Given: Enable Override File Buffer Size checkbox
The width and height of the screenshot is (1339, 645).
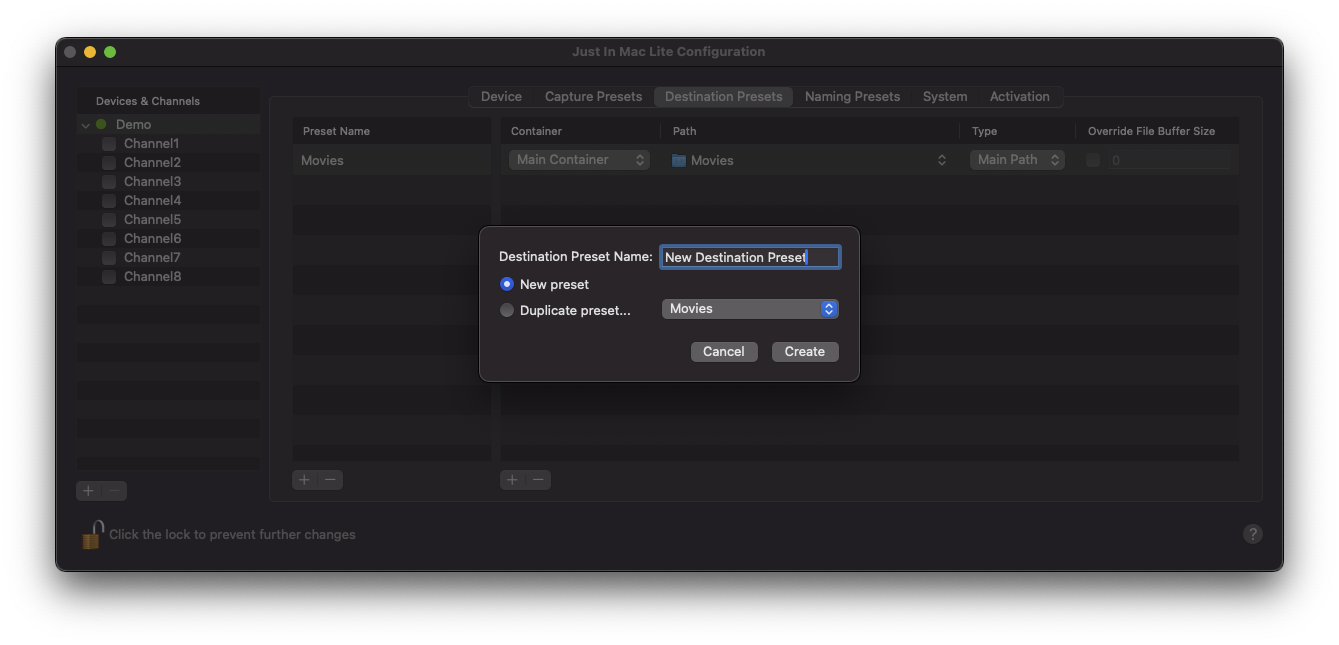Looking at the screenshot, I should pos(1093,160).
